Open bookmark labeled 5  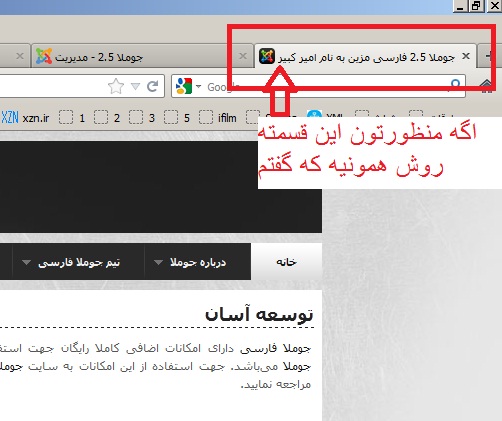[177, 118]
